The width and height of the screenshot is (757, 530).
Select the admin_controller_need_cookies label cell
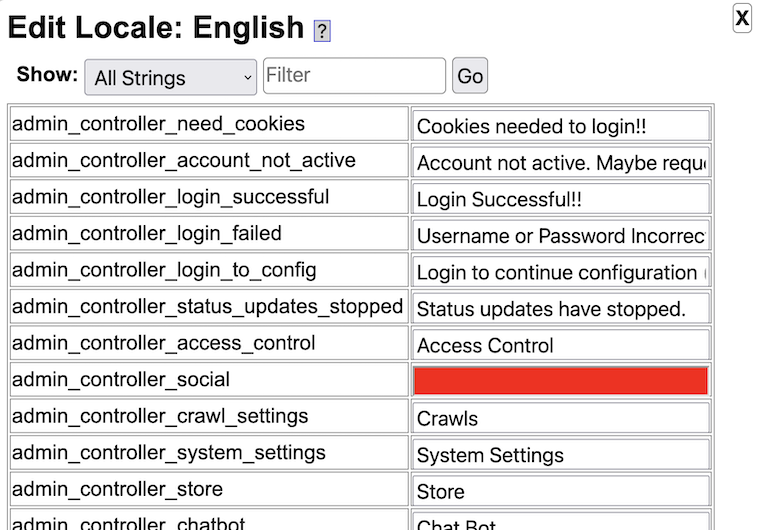pyautogui.click(x=209, y=124)
